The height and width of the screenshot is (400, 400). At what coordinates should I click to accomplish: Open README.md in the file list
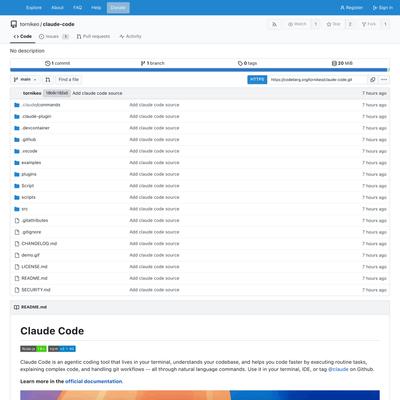(x=34, y=278)
